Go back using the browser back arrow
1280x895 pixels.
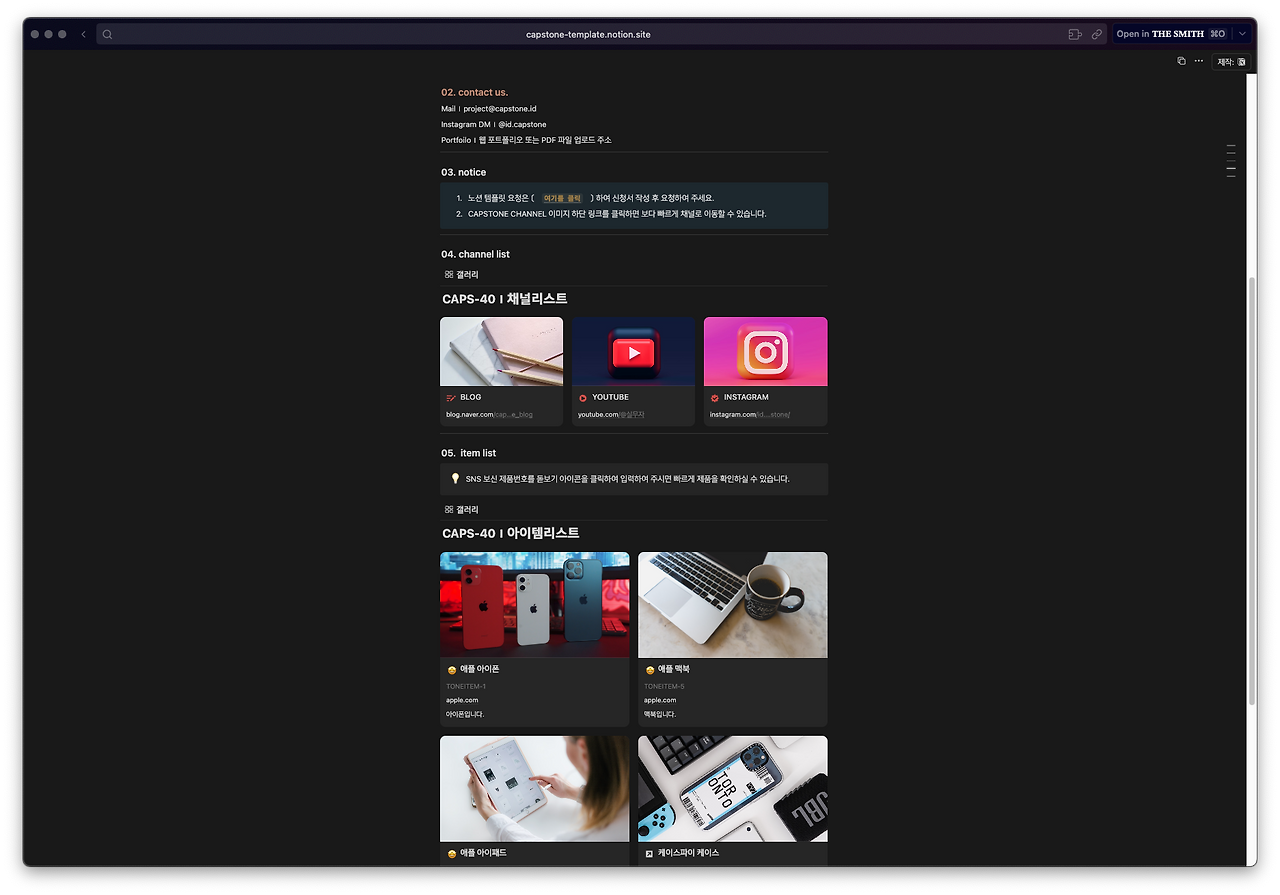click(x=83, y=34)
